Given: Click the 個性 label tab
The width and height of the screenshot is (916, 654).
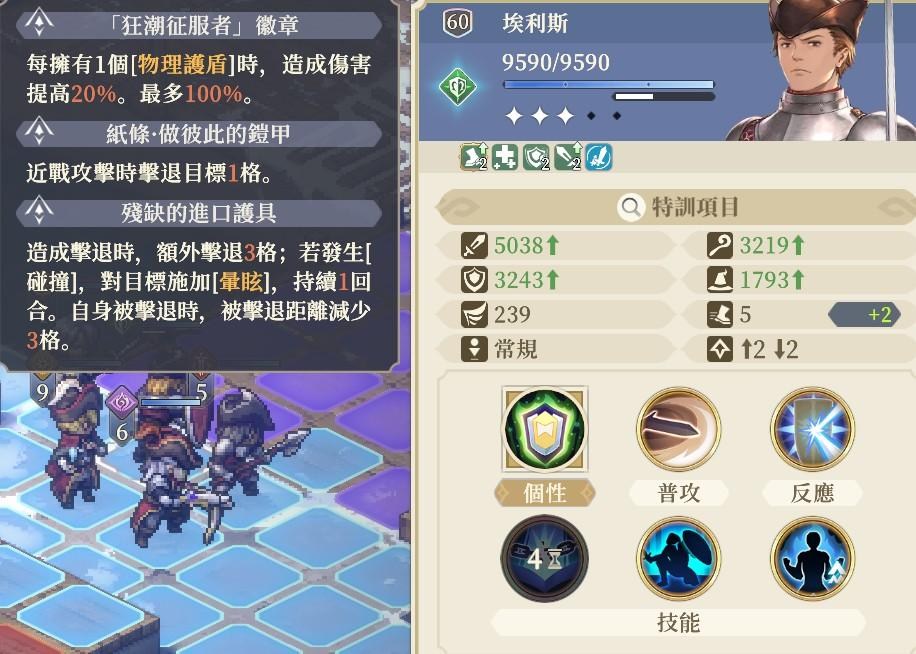Looking at the screenshot, I should click(544, 493).
